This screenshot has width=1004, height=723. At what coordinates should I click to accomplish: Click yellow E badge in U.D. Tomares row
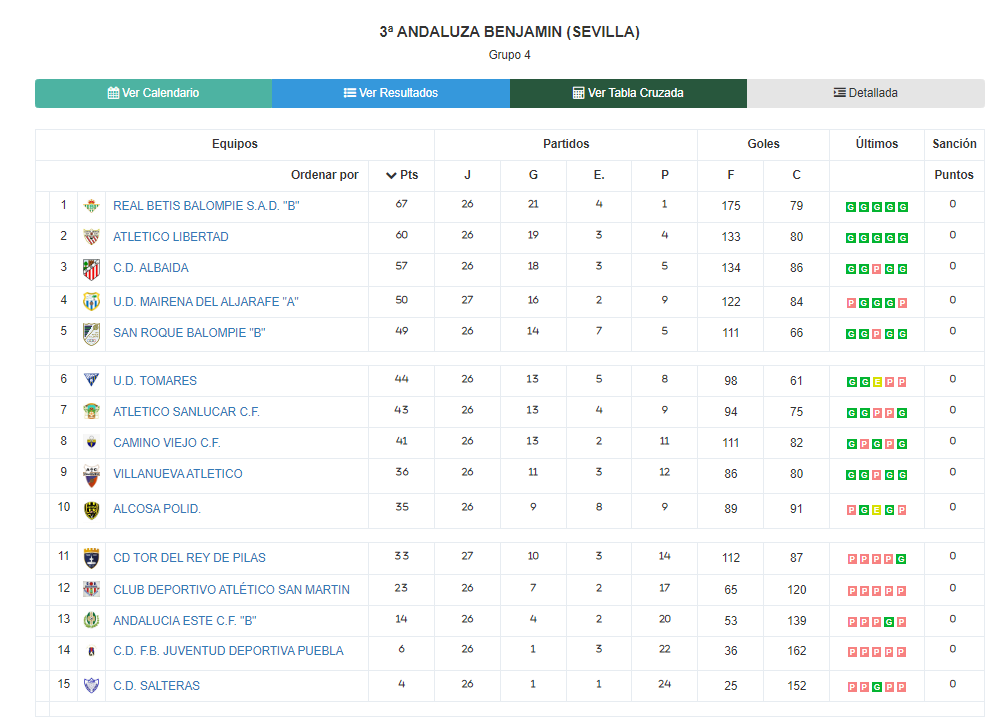[877, 382]
